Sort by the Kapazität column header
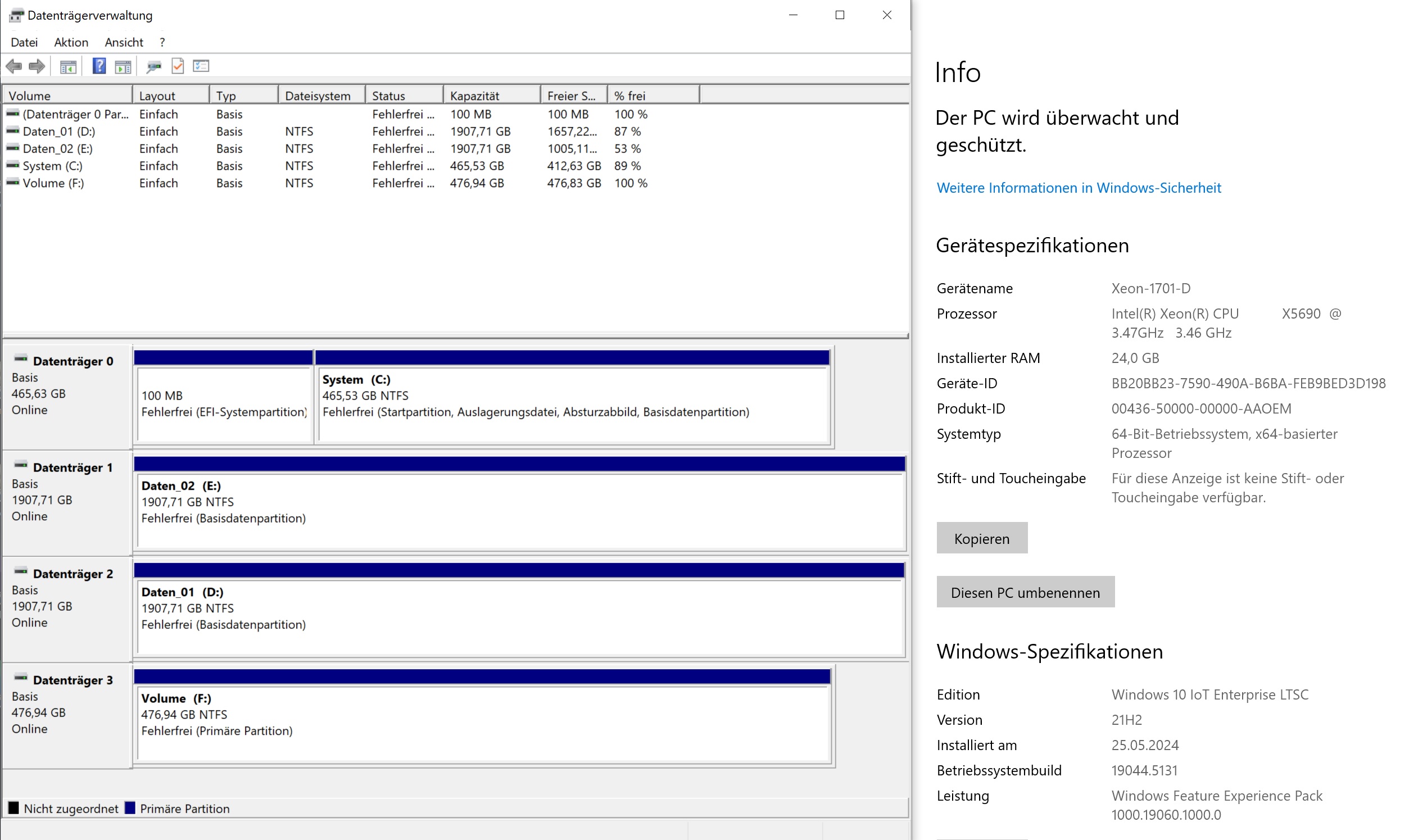 tap(492, 96)
